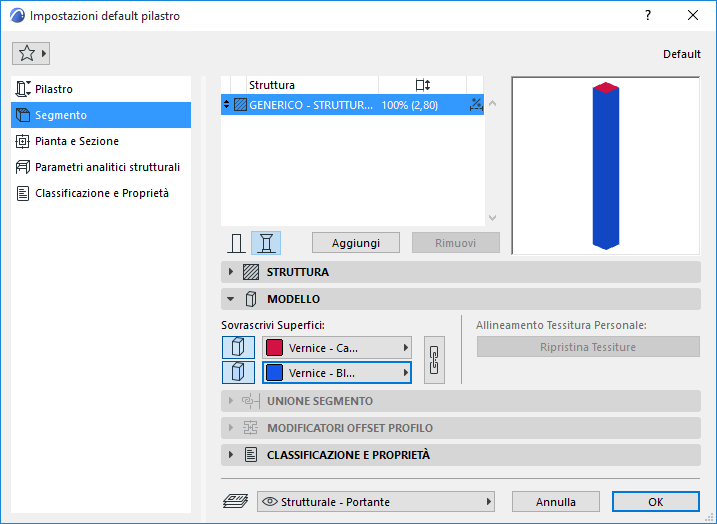Expand the MODIFICATORI OFFSET PROFILO panel
The width and height of the screenshot is (717, 524).
231,428
